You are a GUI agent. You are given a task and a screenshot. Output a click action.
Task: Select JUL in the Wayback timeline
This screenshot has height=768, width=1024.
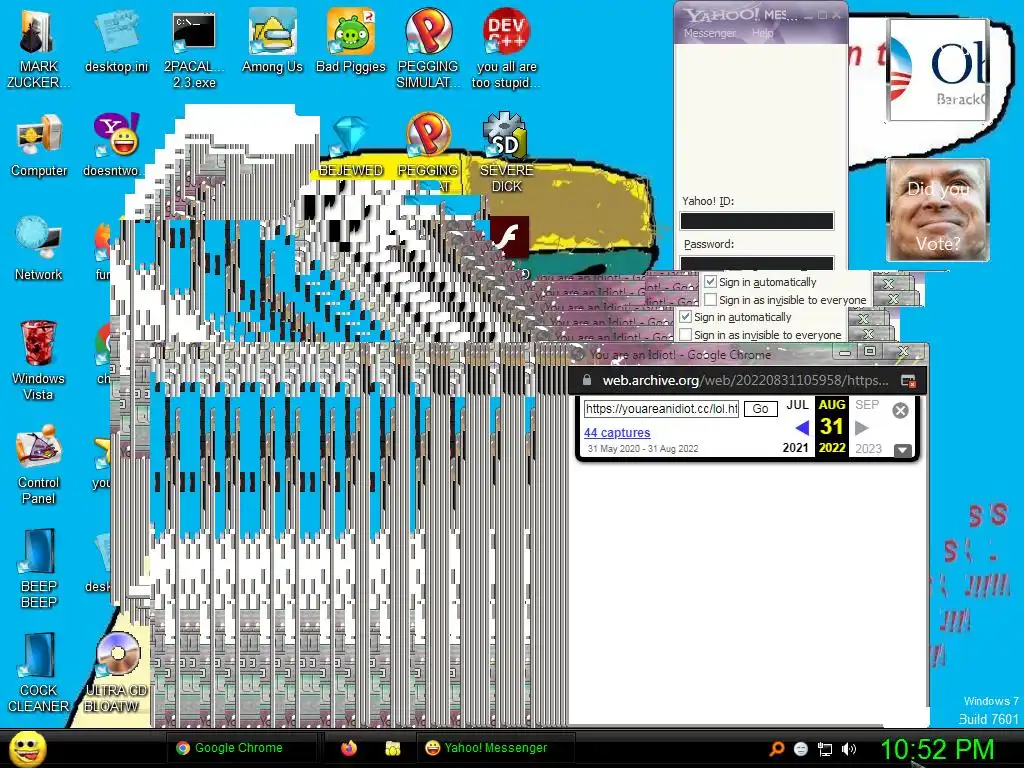797,405
